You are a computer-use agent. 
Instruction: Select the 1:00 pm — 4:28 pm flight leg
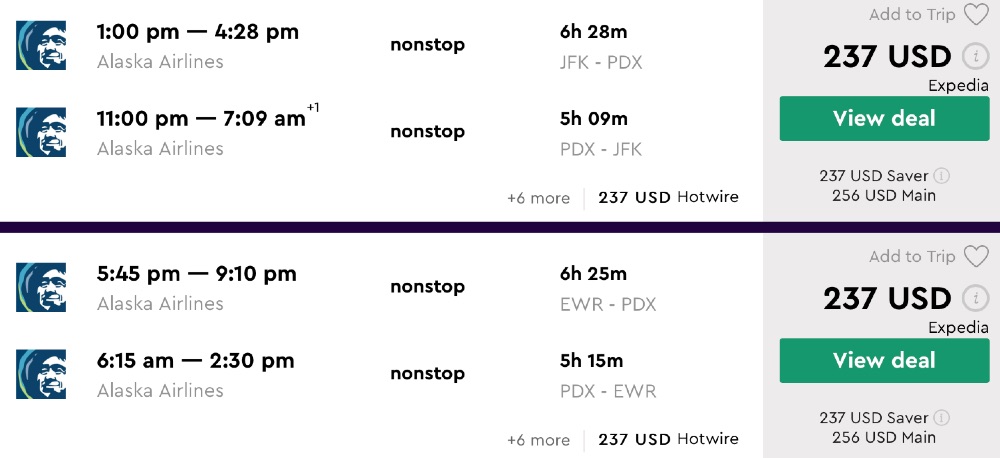pos(198,32)
